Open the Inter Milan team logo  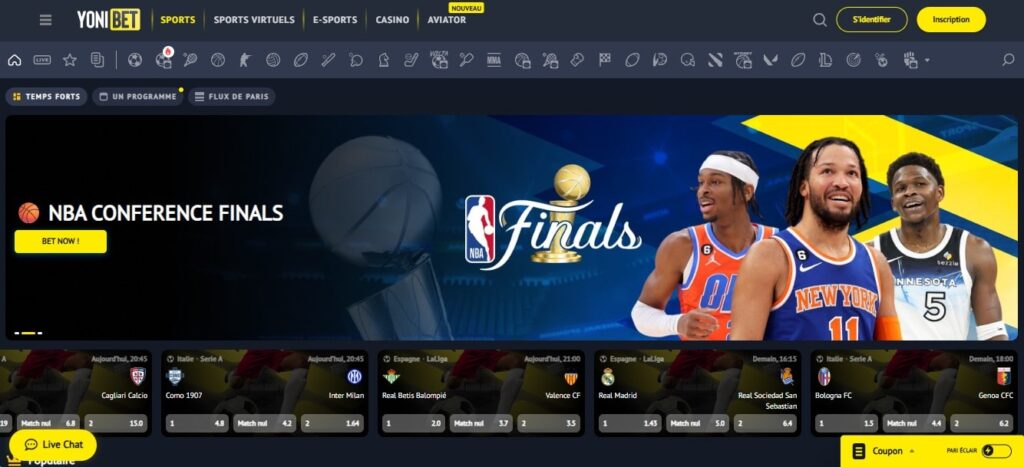355,377
